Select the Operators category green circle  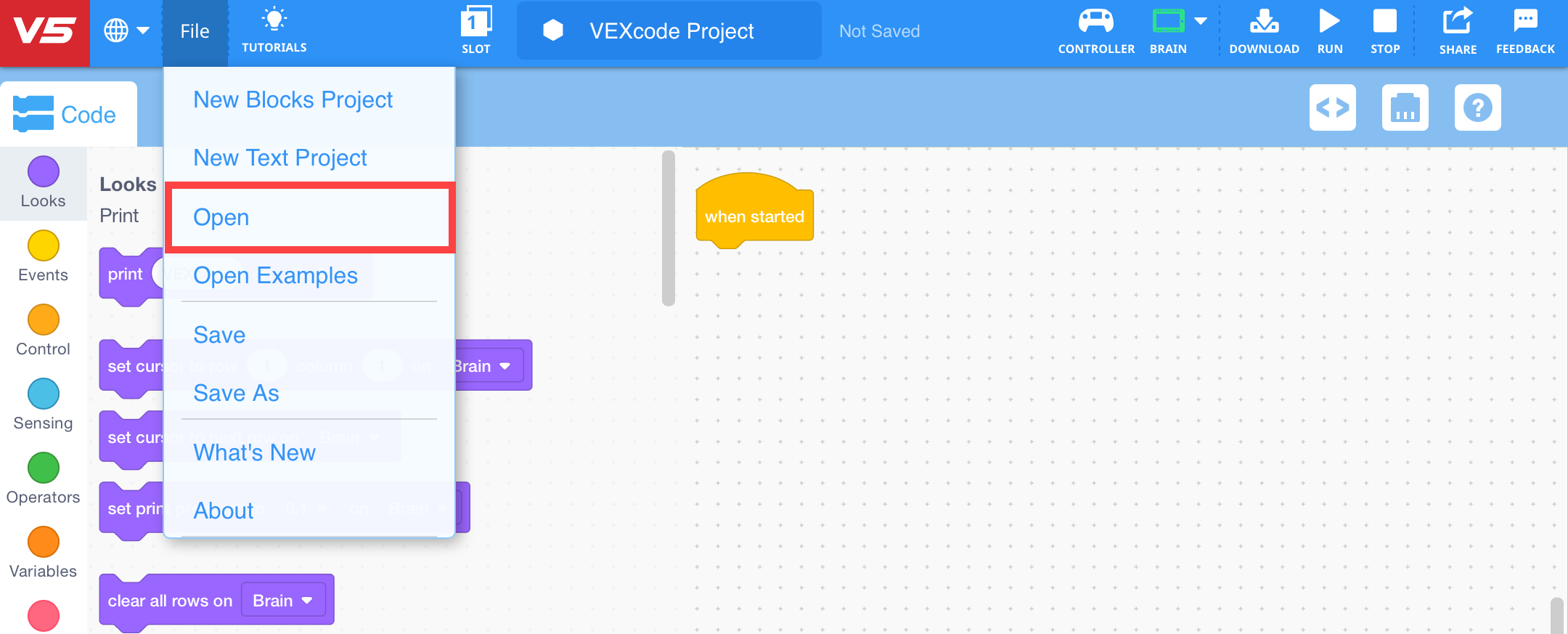44,468
